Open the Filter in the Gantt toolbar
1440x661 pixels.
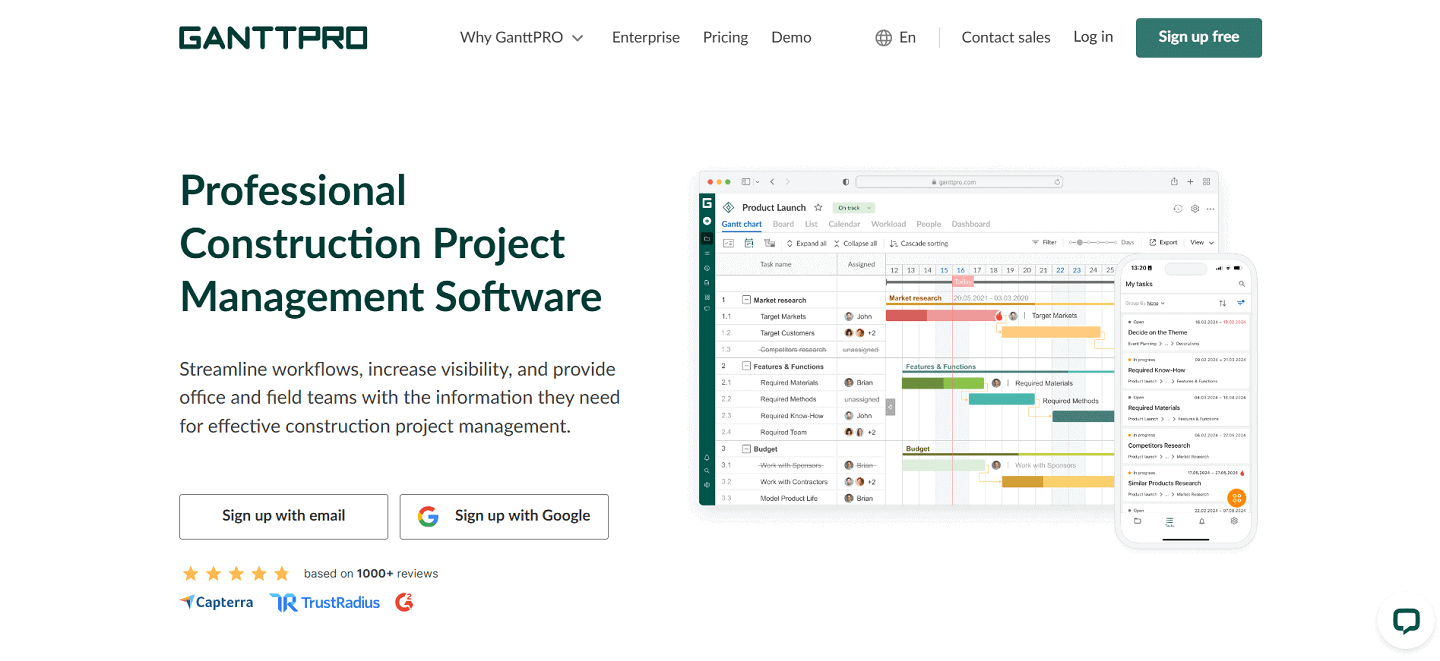(x=1044, y=242)
